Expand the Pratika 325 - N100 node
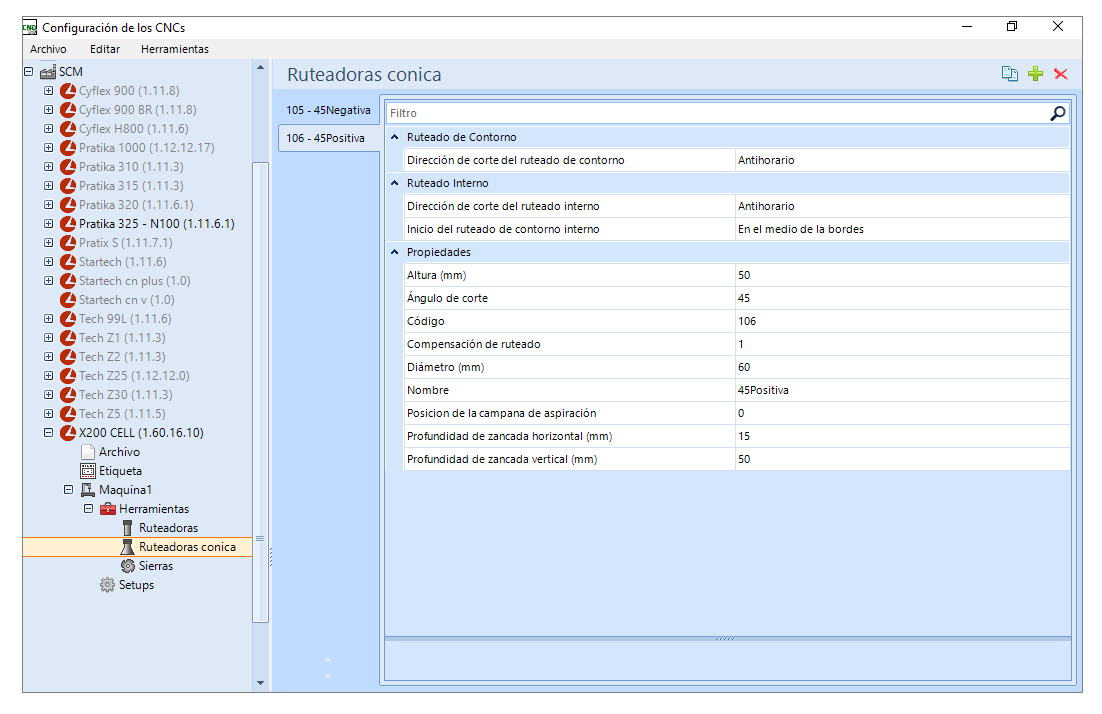This screenshot has width=1102, height=714. [x=48, y=223]
